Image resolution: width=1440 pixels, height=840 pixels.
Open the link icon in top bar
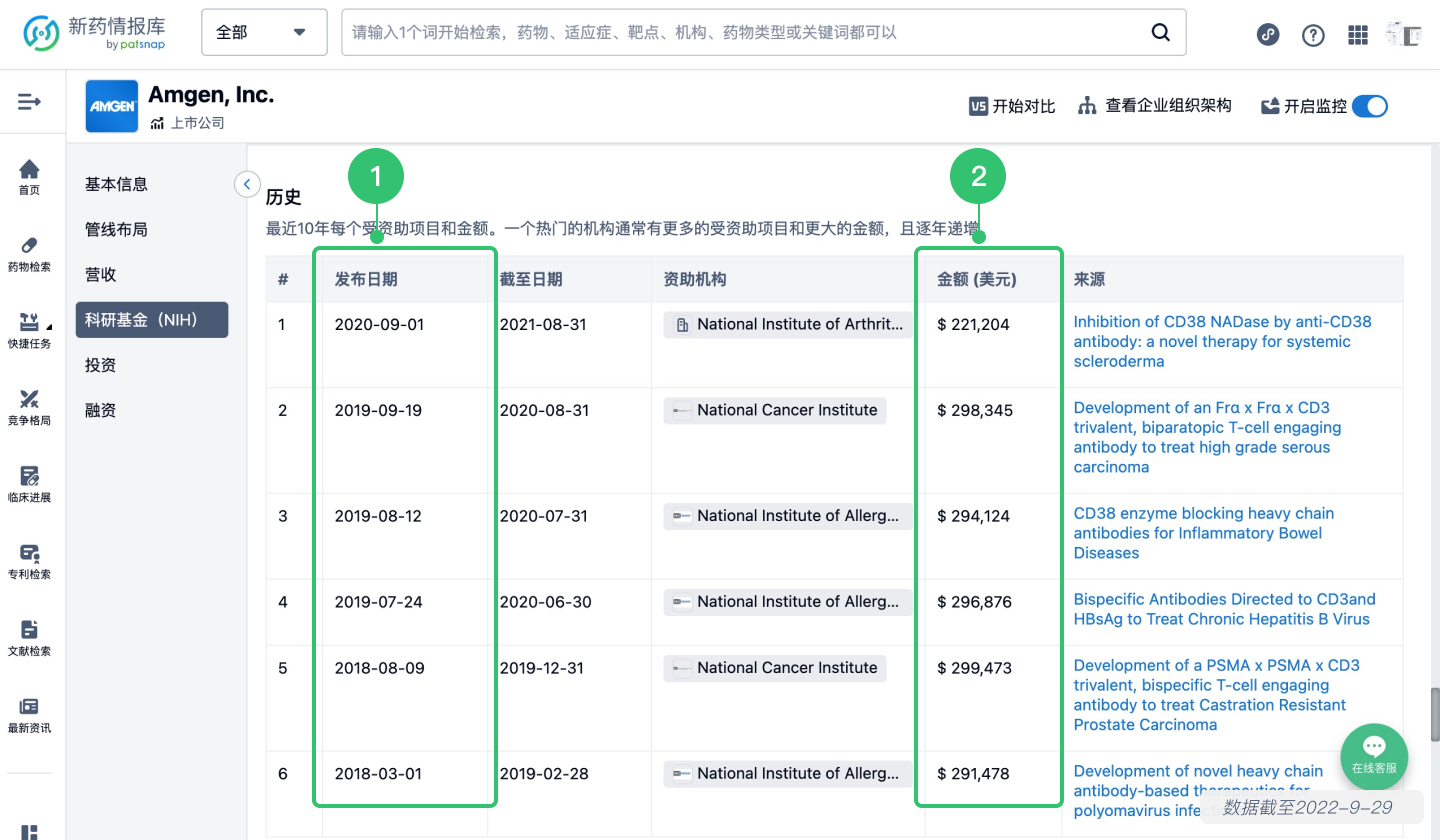point(1268,34)
